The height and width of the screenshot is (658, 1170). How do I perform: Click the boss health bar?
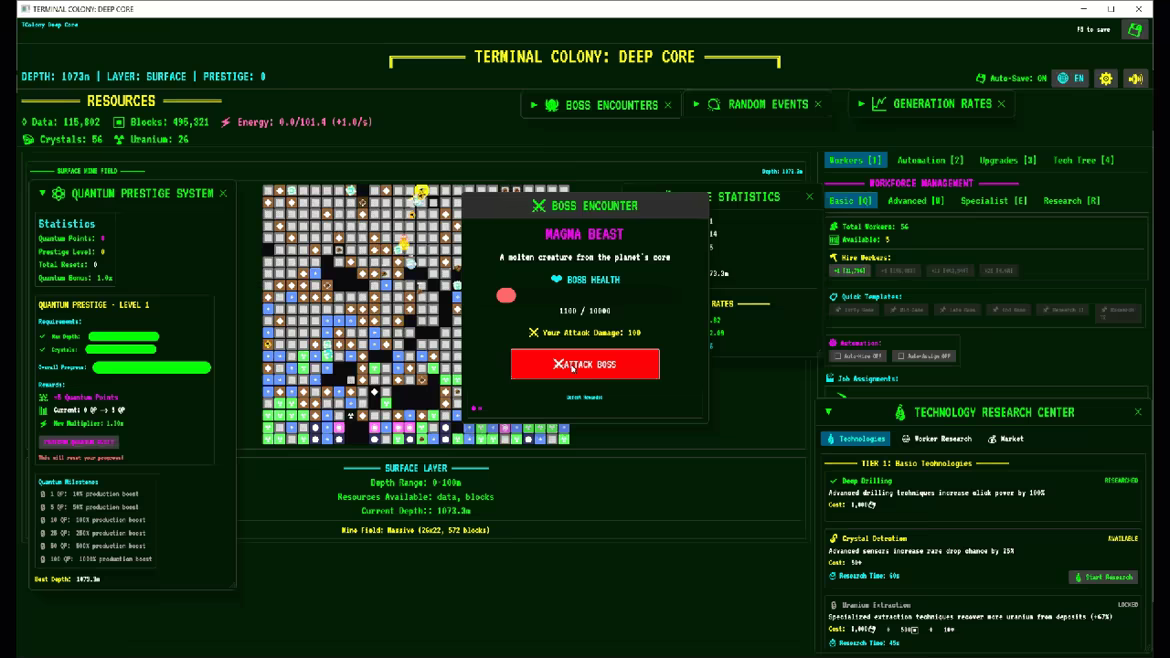pyautogui.click(x=584, y=295)
